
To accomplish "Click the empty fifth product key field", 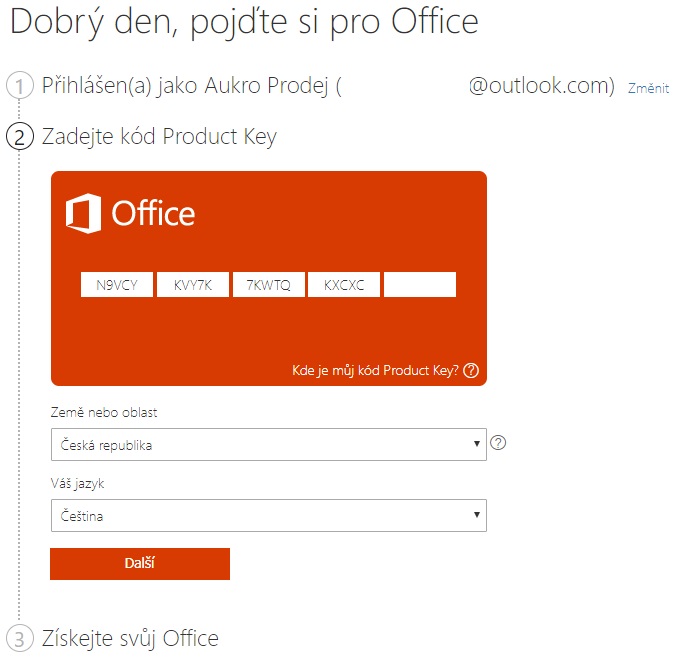I will pos(420,285).
